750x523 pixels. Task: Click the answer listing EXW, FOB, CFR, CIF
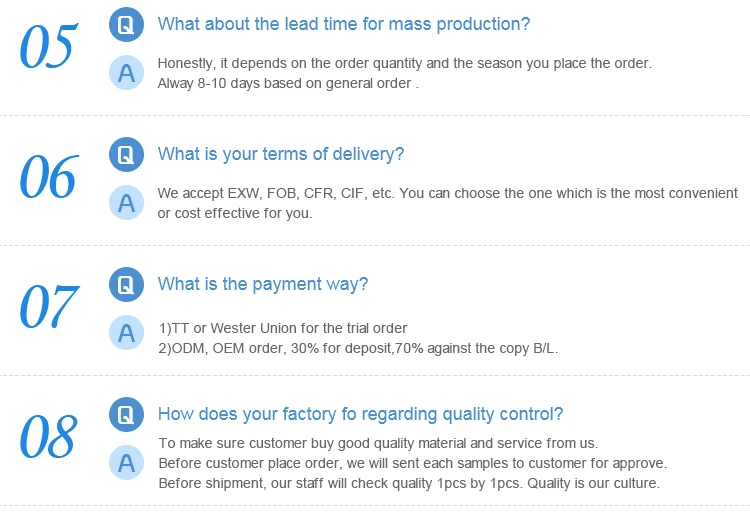click(447, 193)
